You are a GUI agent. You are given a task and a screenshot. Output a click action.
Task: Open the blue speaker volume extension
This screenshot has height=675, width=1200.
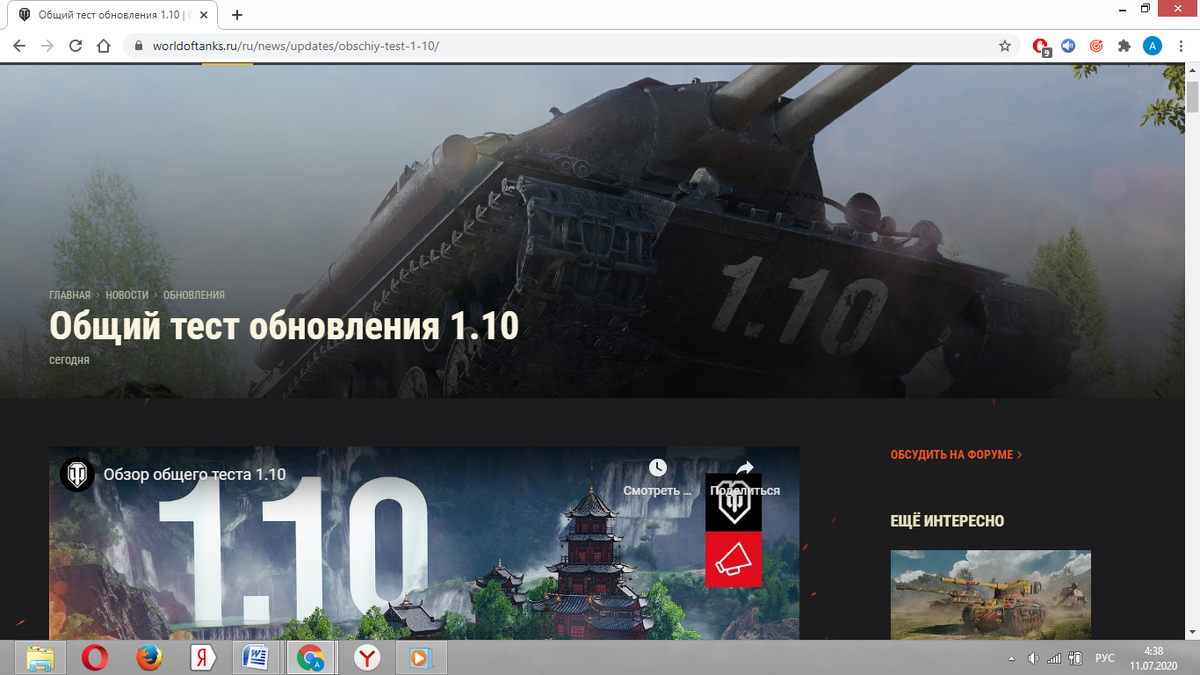tap(1069, 46)
